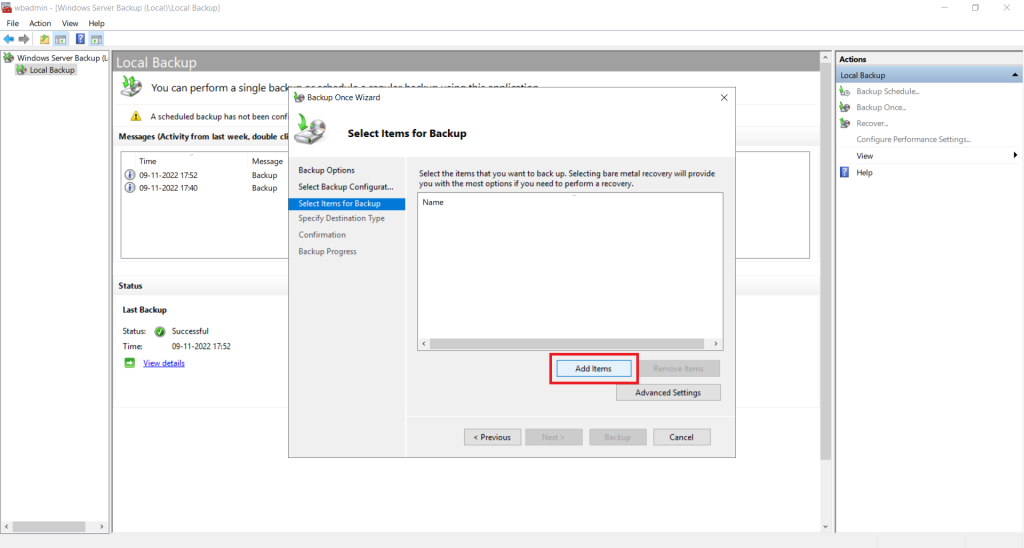Click the Message column header
The image size is (1024, 548).
[267, 161]
